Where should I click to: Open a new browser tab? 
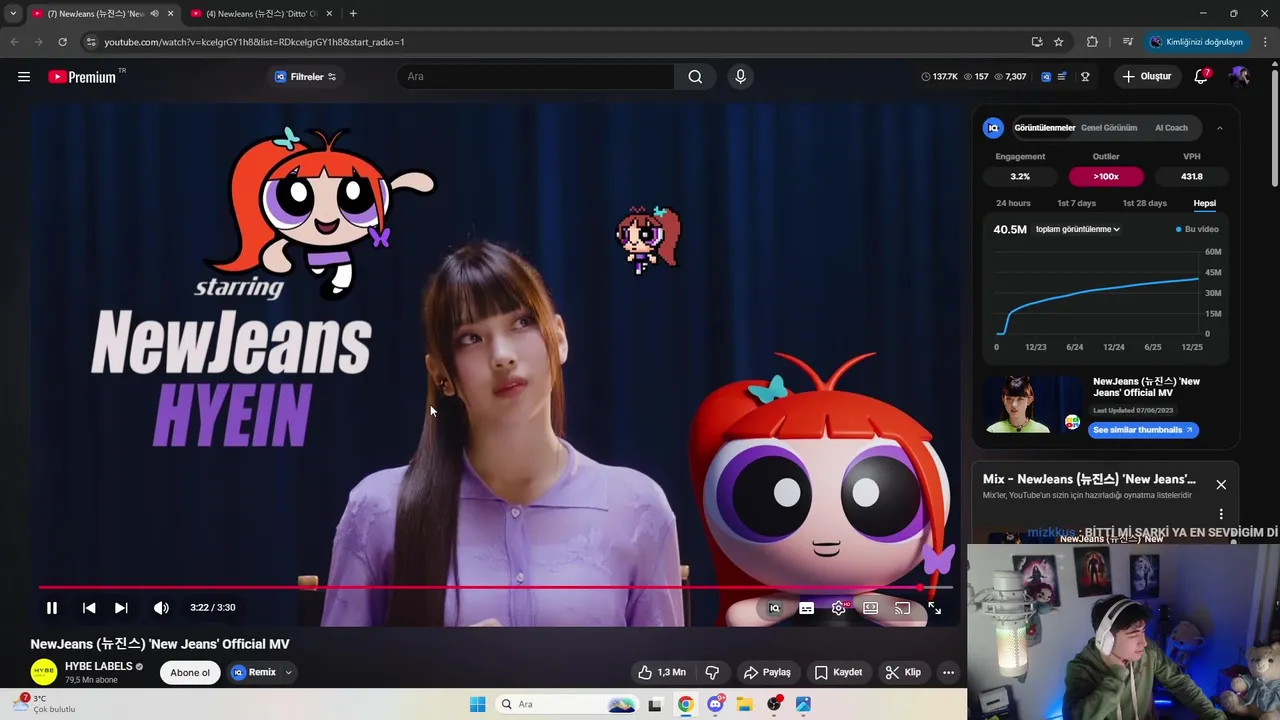353,14
